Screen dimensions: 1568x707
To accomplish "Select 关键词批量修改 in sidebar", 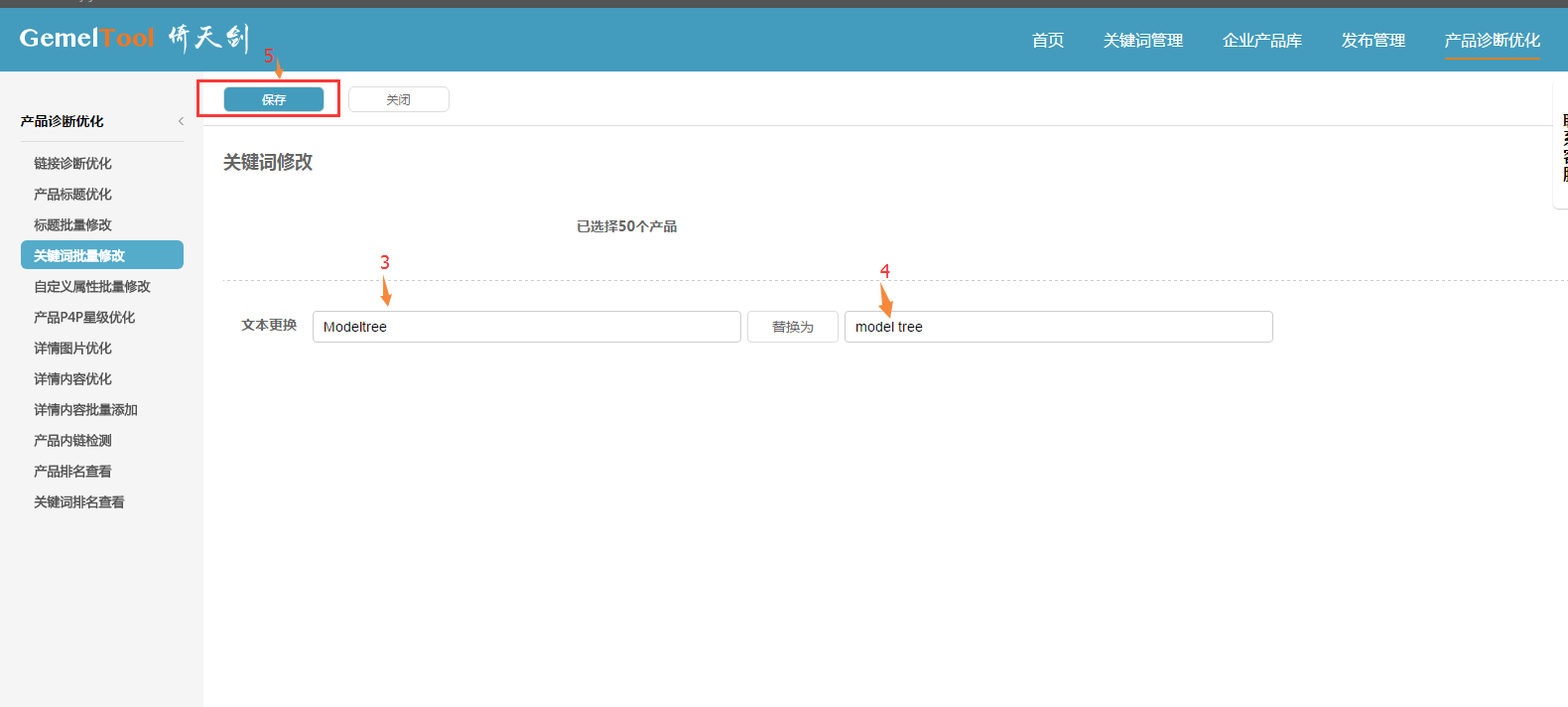I will click(102, 255).
